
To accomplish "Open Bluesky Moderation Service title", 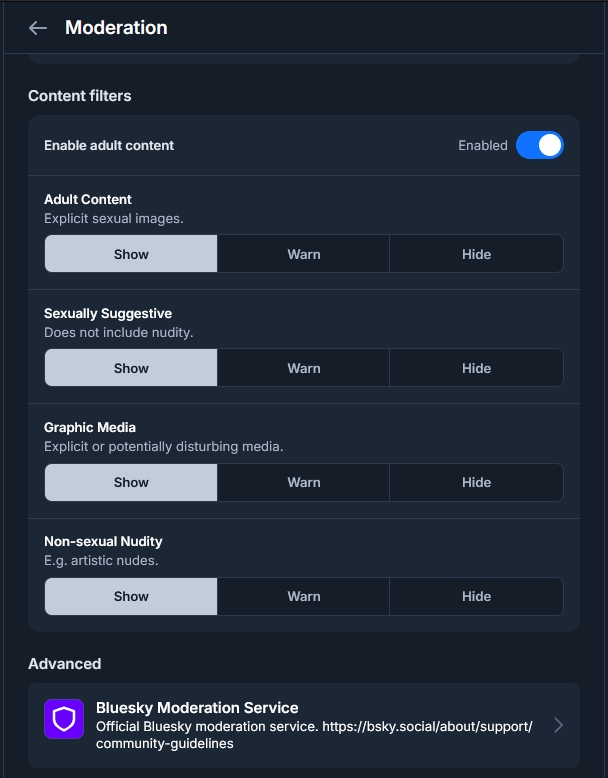I will (x=197, y=707).
